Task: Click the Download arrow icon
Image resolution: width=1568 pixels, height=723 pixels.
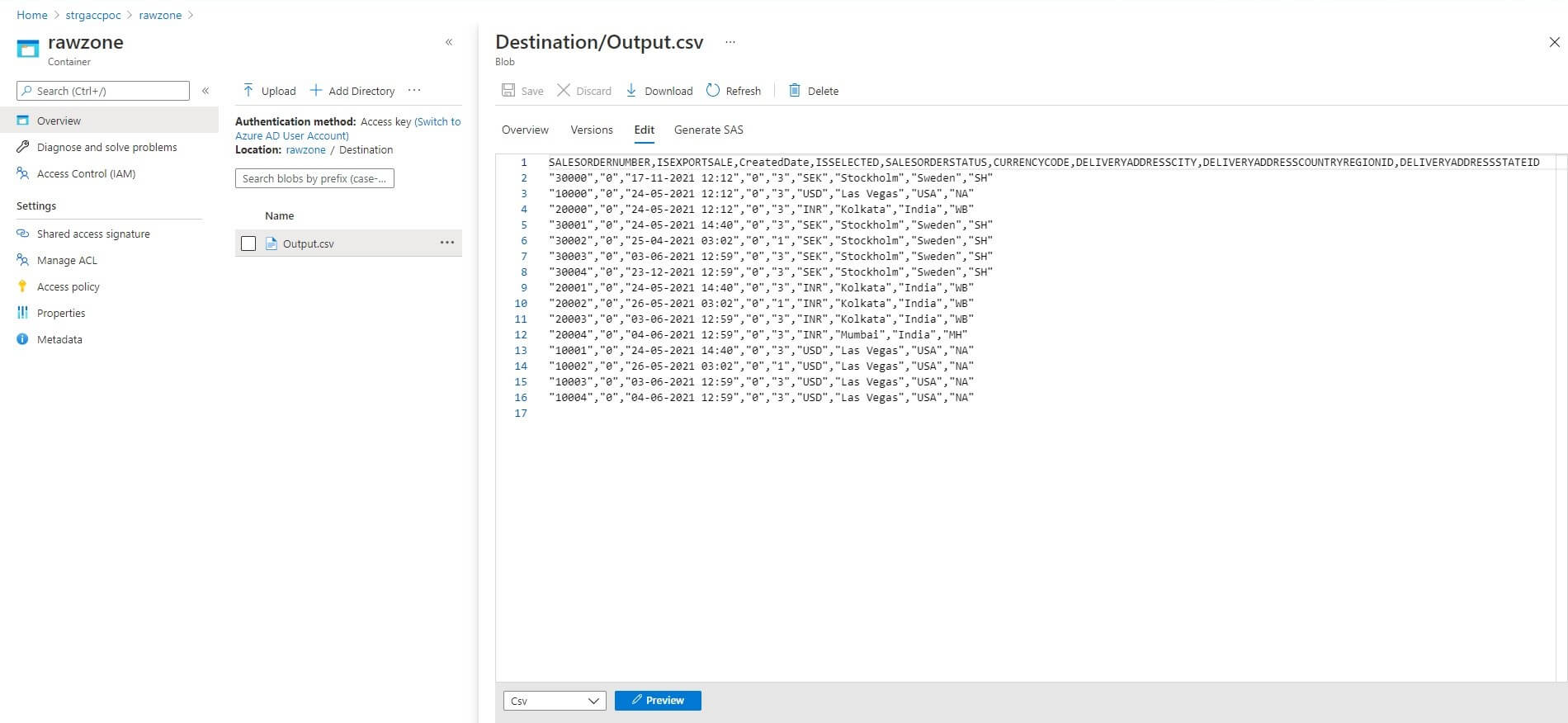Action: (631, 90)
